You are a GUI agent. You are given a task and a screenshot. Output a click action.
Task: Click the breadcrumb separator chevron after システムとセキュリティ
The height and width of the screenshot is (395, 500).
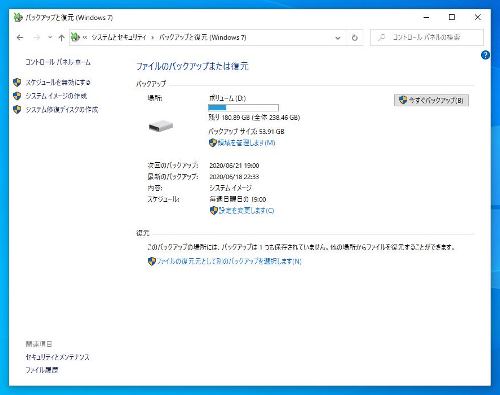(153, 38)
